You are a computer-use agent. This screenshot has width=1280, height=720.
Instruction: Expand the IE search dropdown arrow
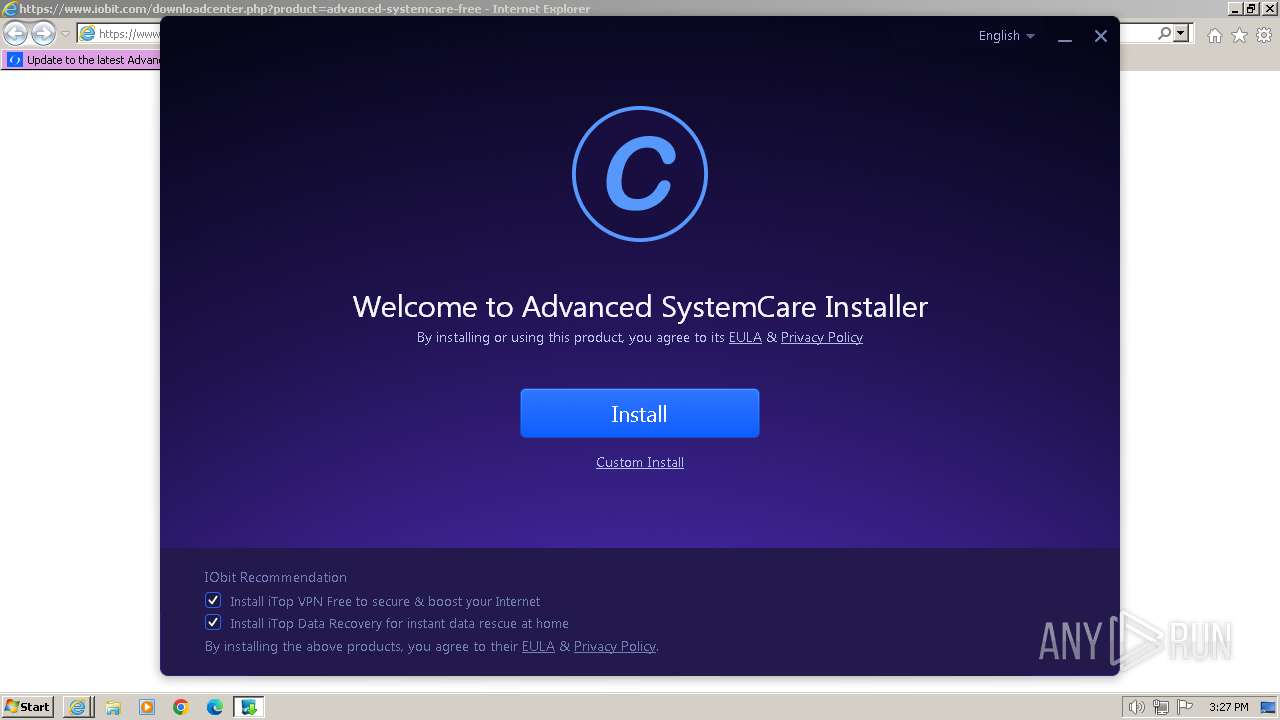click(x=1181, y=33)
